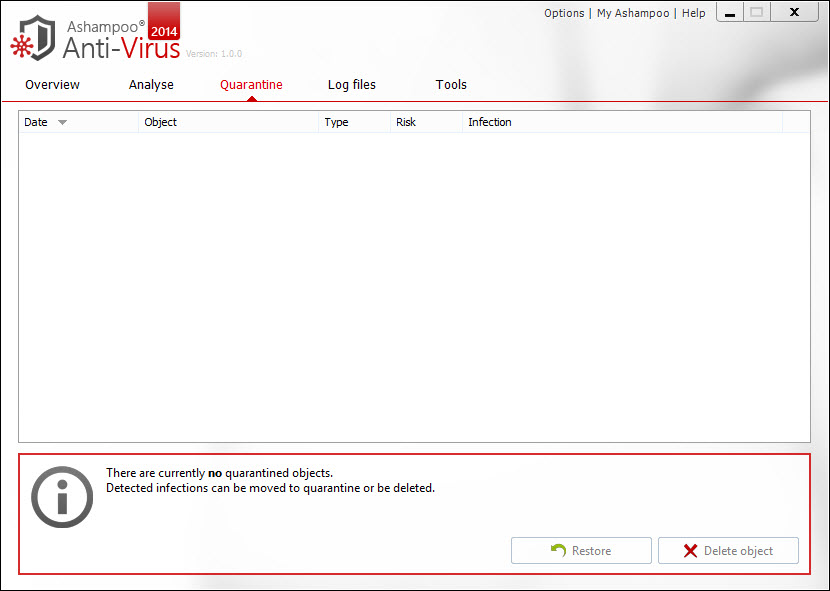Go to the Tools tab
Image resolution: width=830 pixels, height=591 pixels.
(451, 85)
